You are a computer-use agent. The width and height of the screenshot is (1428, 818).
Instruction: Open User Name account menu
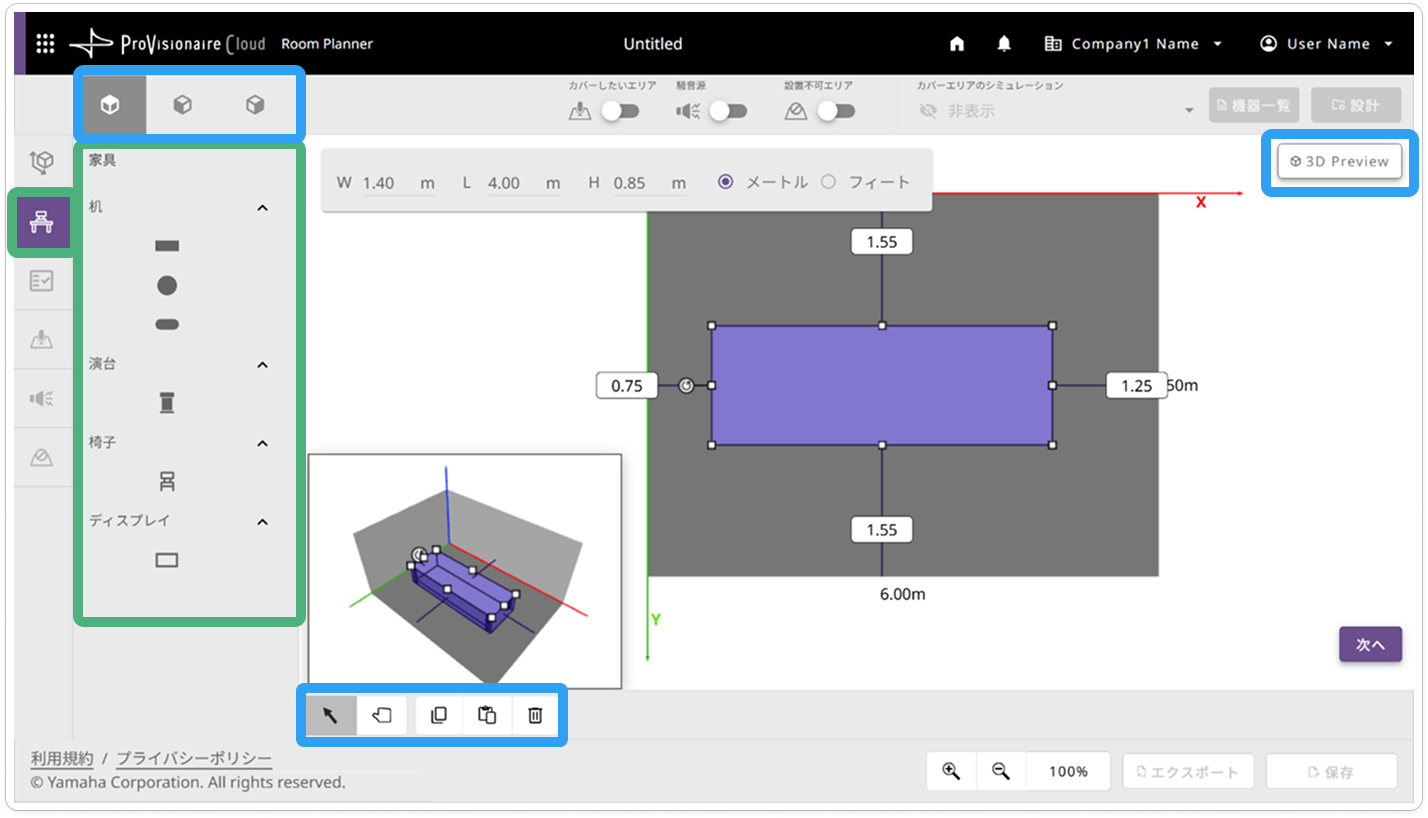click(1326, 44)
